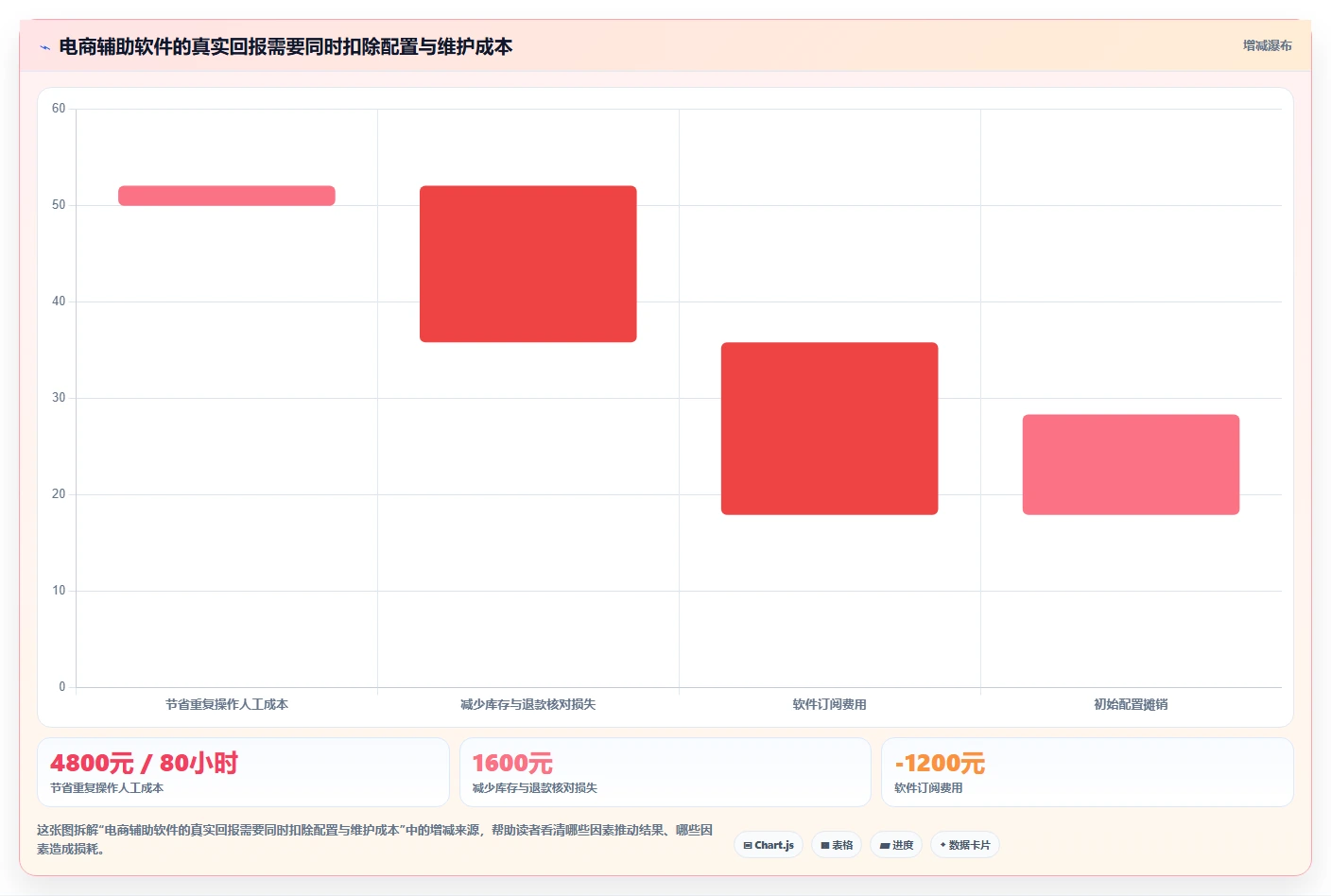The height and width of the screenshot is (896, 1331).
Task: Select the 初始配置摊销 waterfall bar
Action: [x=1131, y=465]
